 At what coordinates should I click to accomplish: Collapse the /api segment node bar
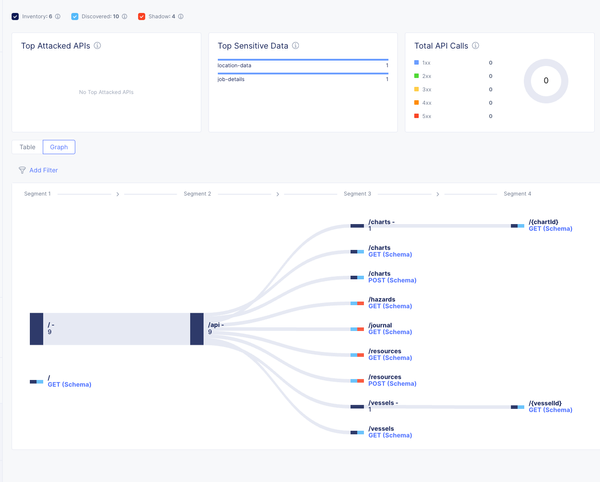tap(197, 329)
